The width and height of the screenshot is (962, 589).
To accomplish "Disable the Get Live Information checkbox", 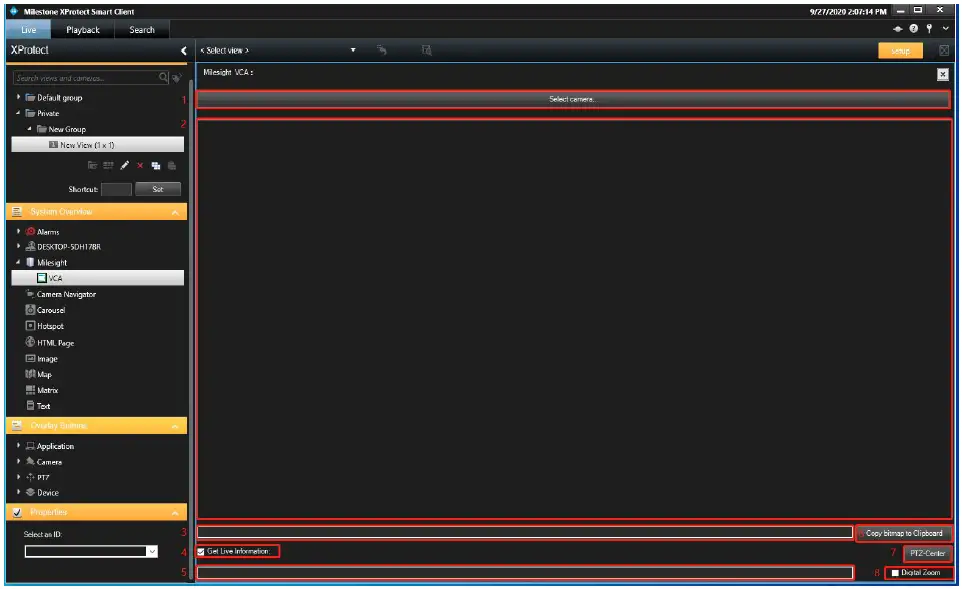I will tap(200, 550).
